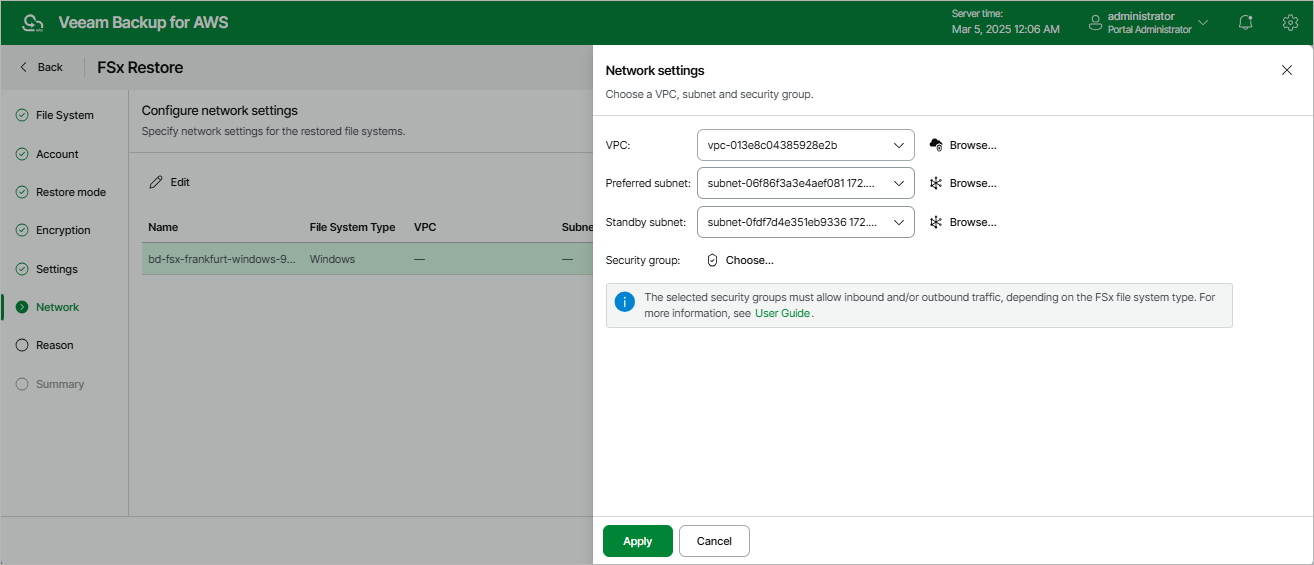Click the Veeam cloud logo icon

tap(34, 23)
